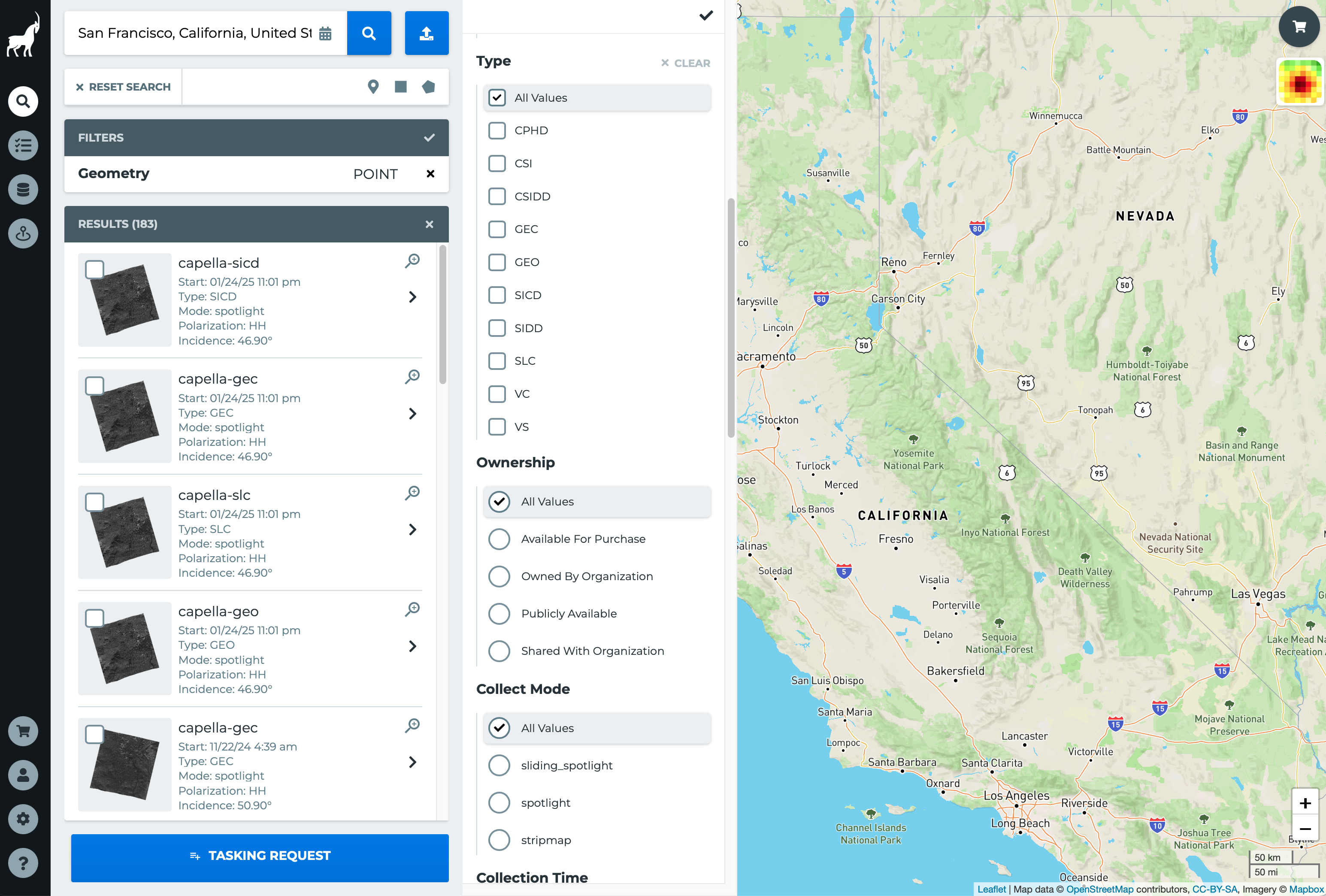The width and height of the screenshot is (1326, 896).
Task: Select the rectangle geometry draw tool
Action: click(x=400, y=87)
